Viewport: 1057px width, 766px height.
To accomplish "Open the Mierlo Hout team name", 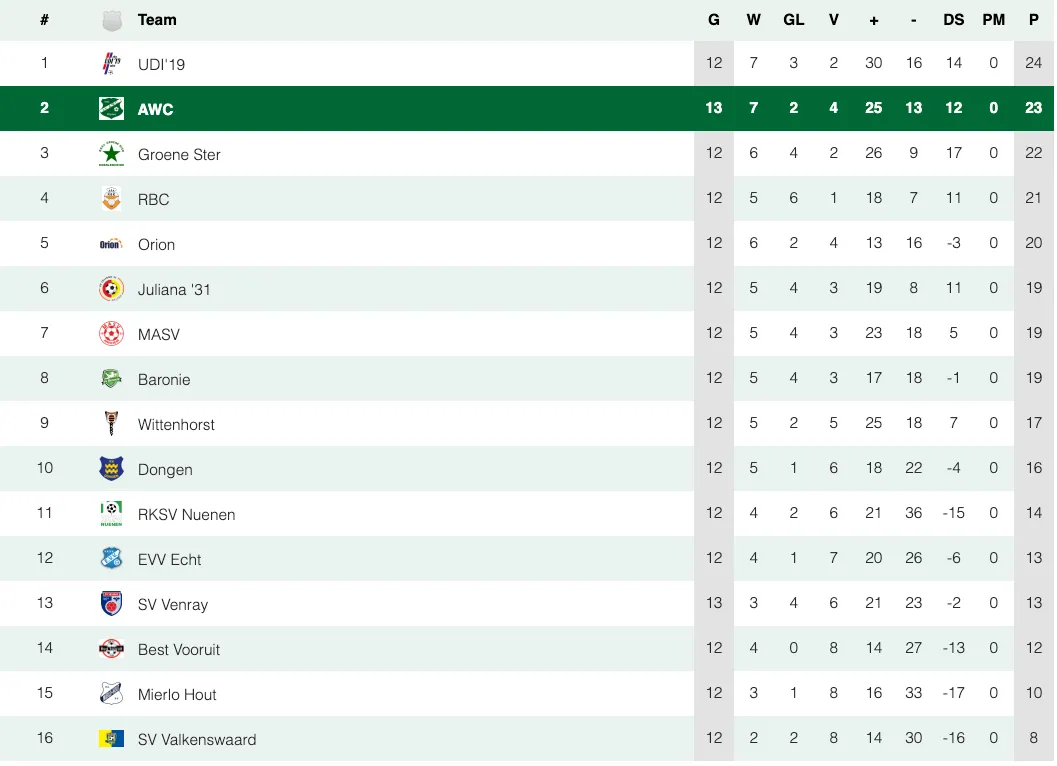I will coord(177,694).
